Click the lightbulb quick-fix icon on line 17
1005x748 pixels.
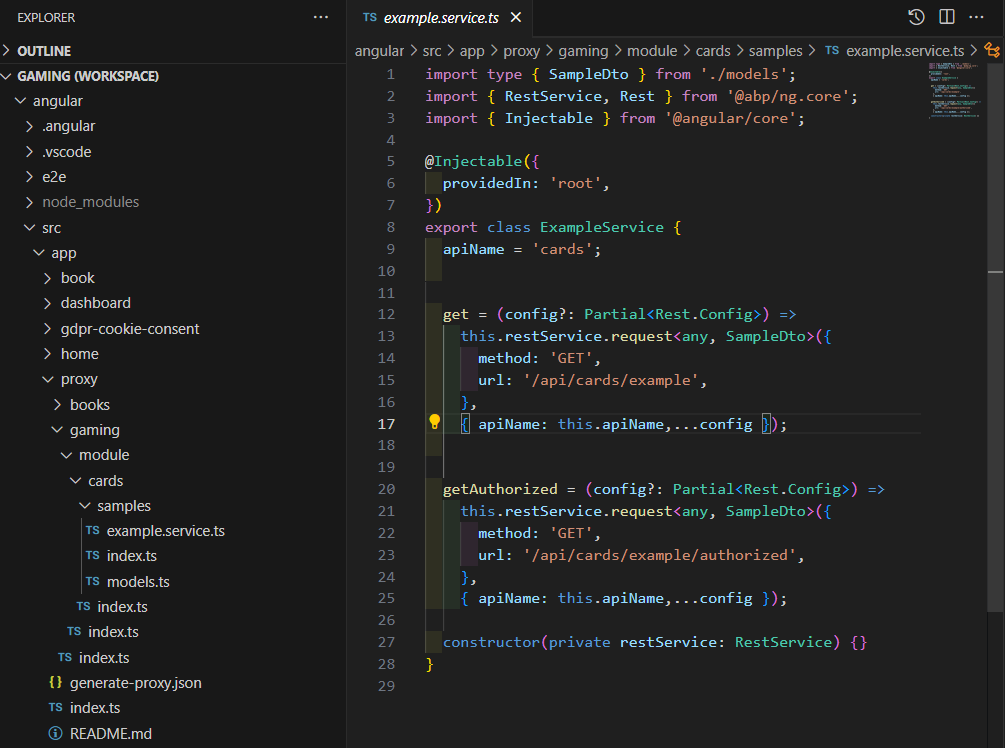tap(434, 423)
